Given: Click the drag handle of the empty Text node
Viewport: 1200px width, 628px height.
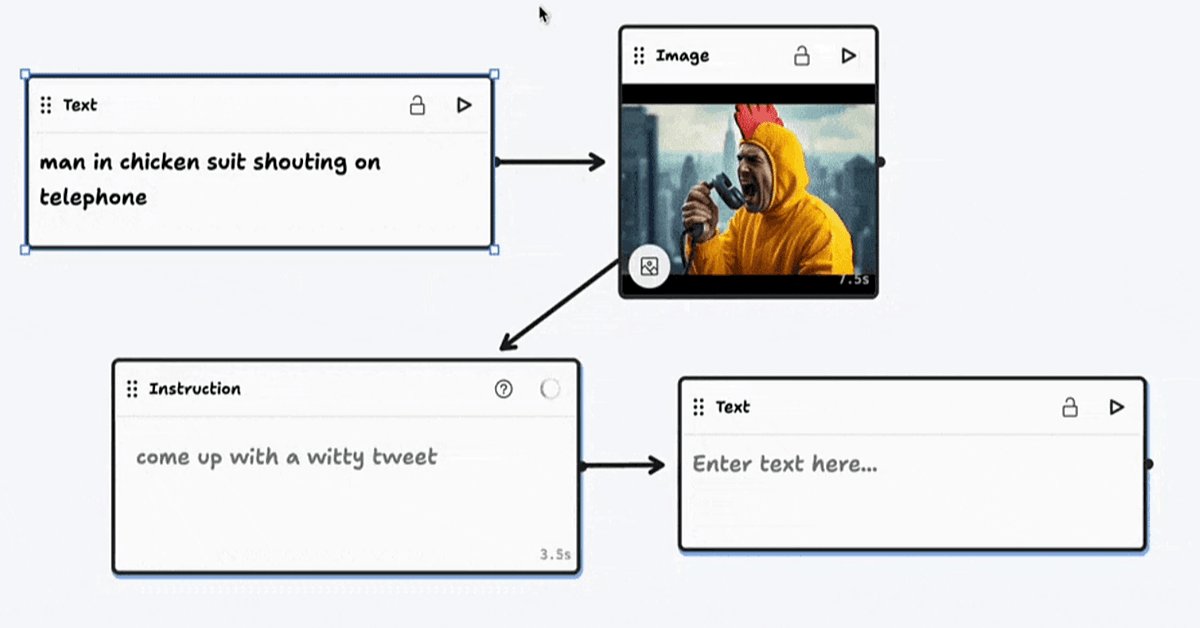Looking at the screenshot, I should tap(699, 407).
